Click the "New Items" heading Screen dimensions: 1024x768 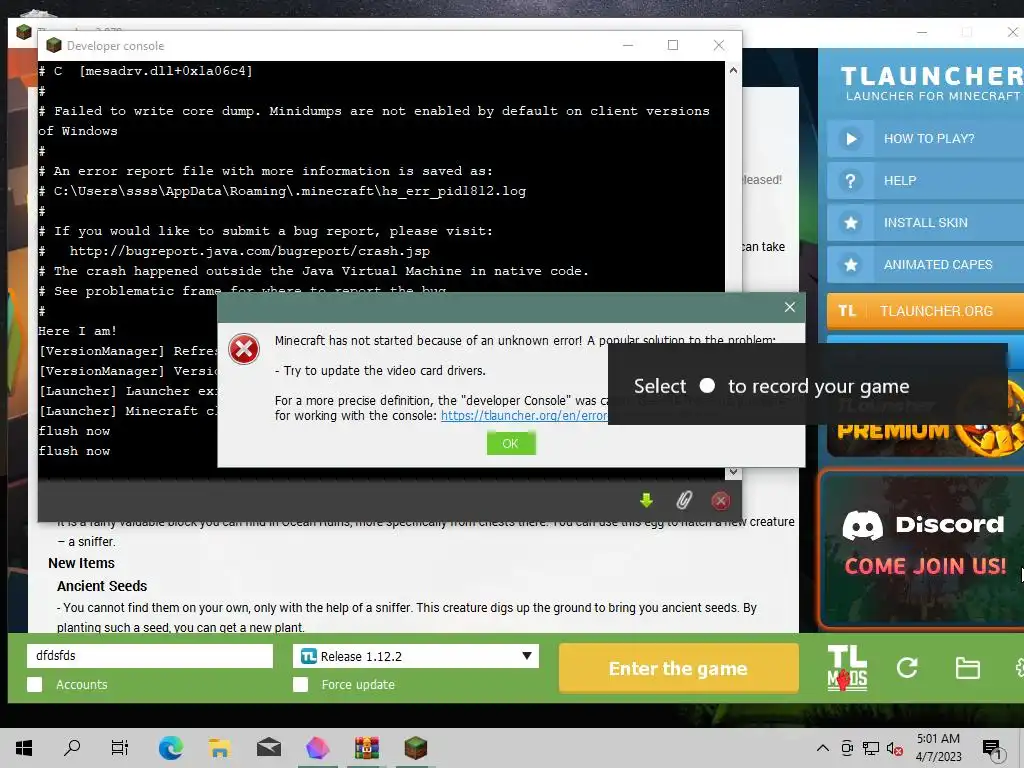81,563
